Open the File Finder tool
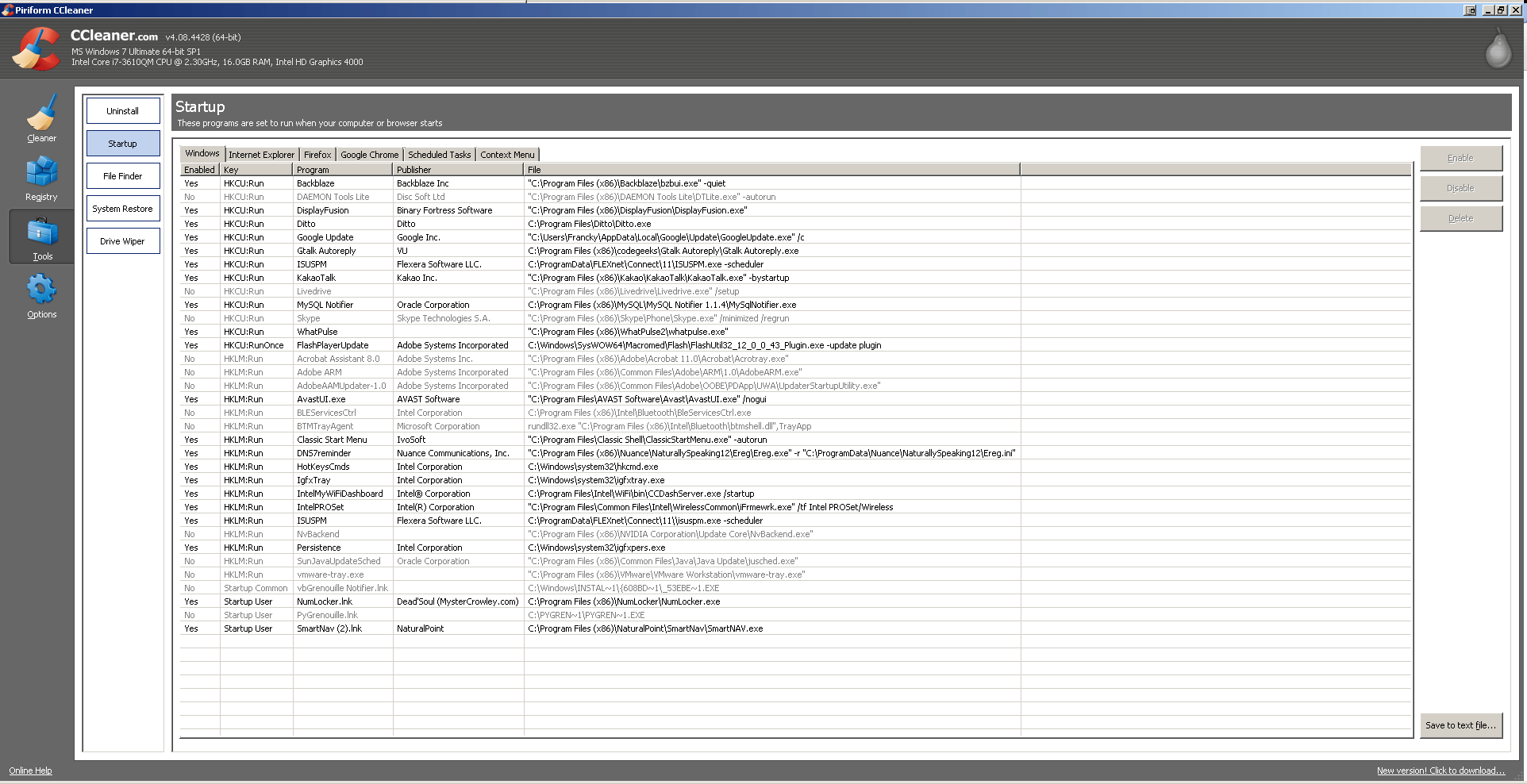 [123, 176]
